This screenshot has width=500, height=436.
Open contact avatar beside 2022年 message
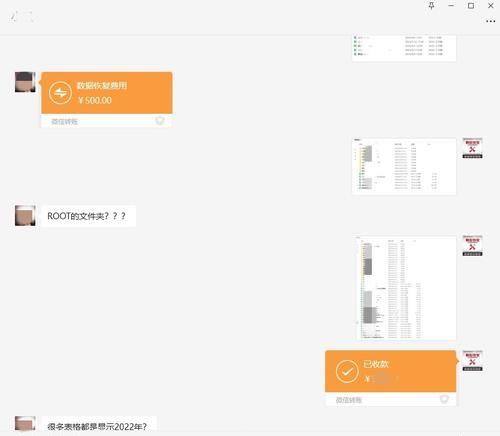click(25, 423)
